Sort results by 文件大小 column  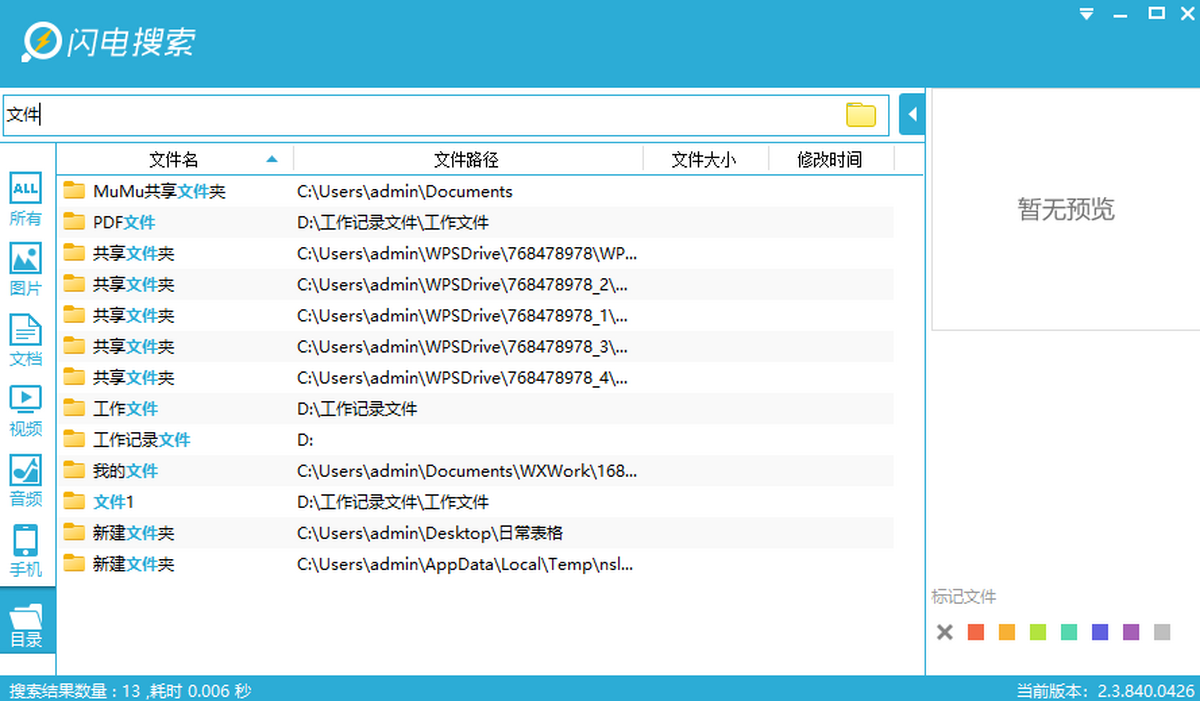(703, 159)
